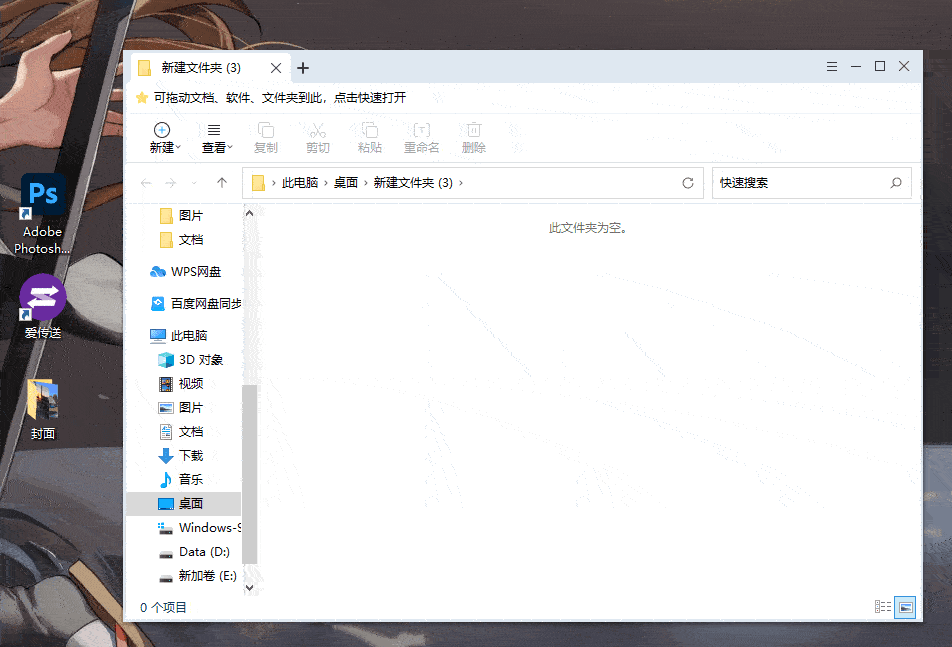Image resolution: width=952 pixels, height=647 pixels.
Task: Select 桌面 in the address breadcrumb
Action: pos(346,183)
